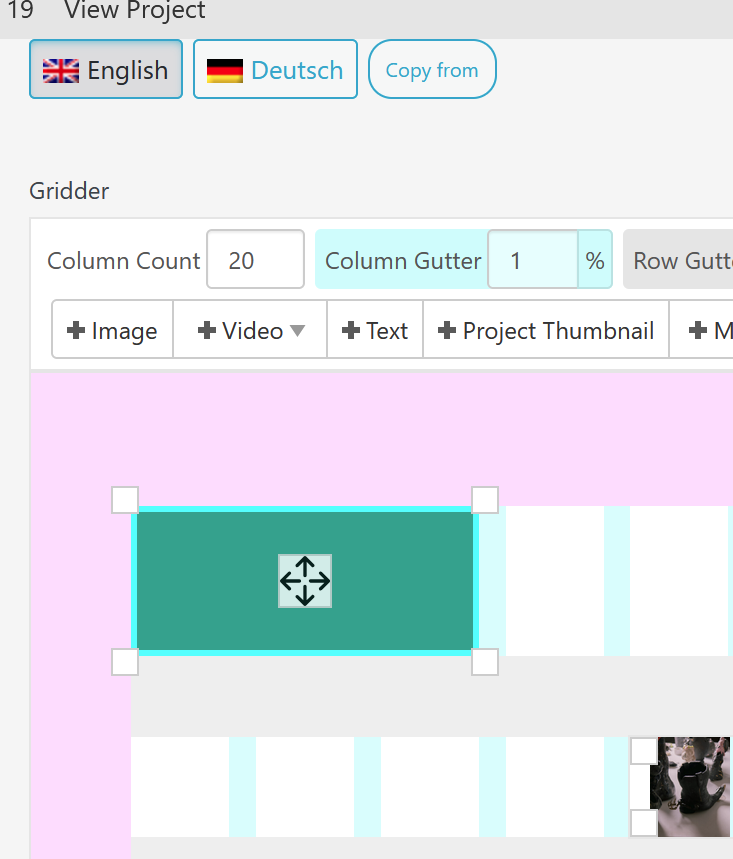Viewport: 733px width, 859px height.
Task: Switch to the Deutsch language tab
Action: click(275, 70)
